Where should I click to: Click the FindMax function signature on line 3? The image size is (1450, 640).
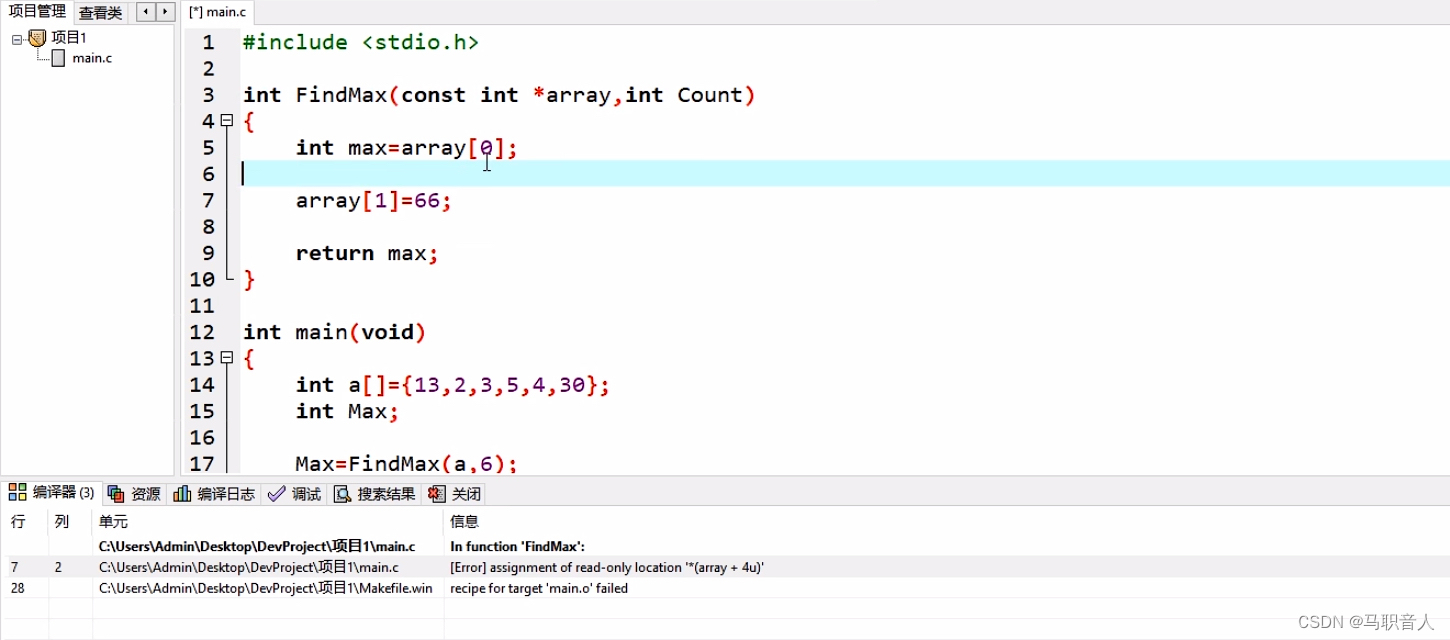pos(499,95)
